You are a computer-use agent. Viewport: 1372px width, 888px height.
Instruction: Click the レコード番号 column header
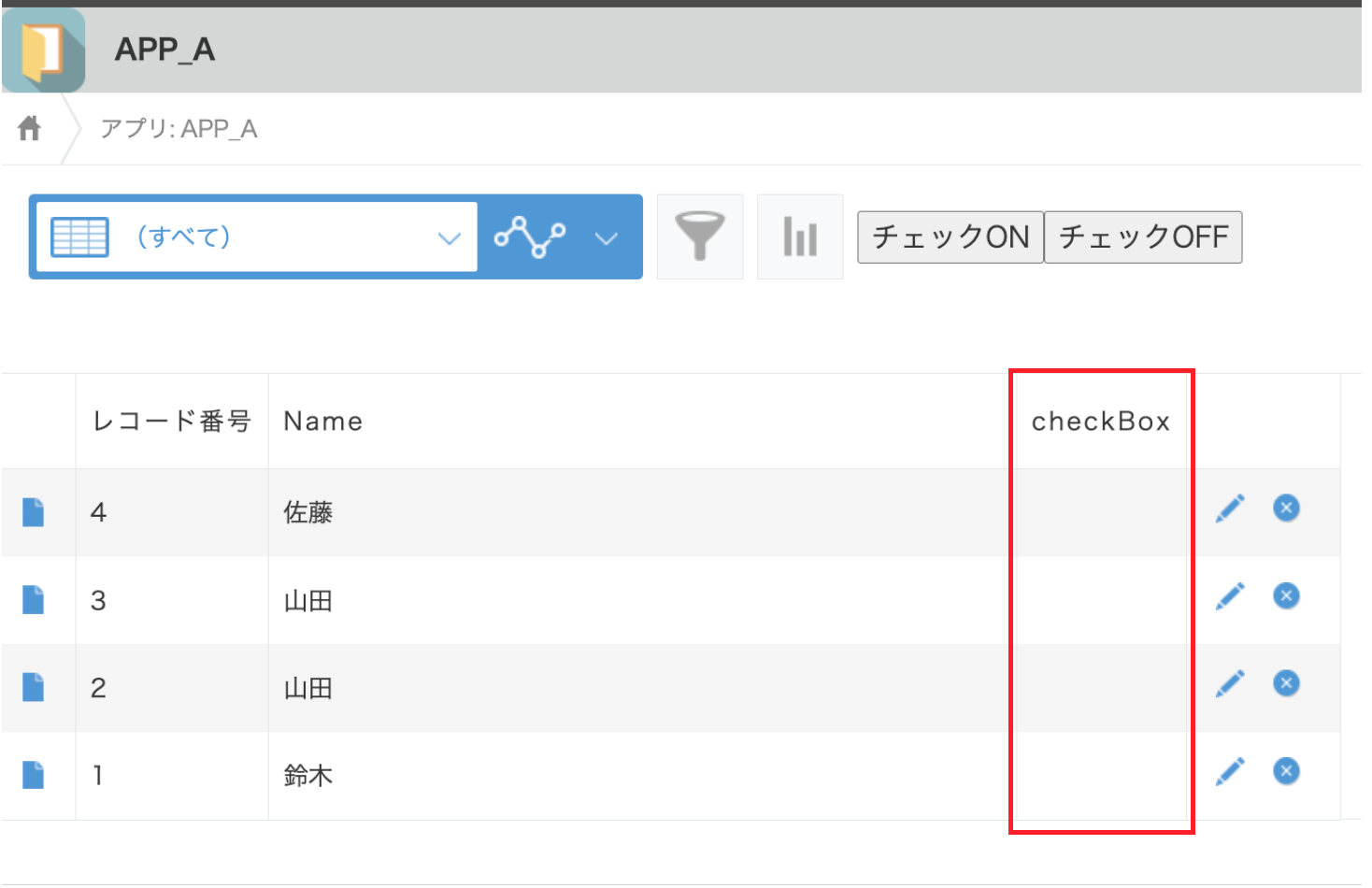pyautogui.click(x=172, y=422)
